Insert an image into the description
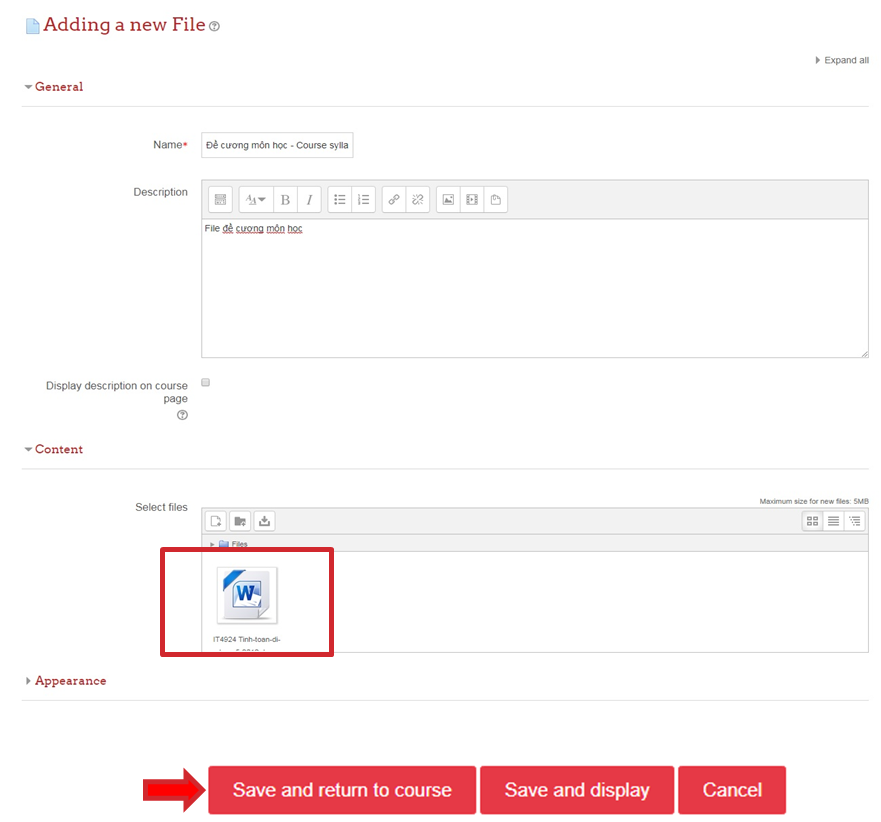This screenshot has width=881, height=822. coord(448,200)
